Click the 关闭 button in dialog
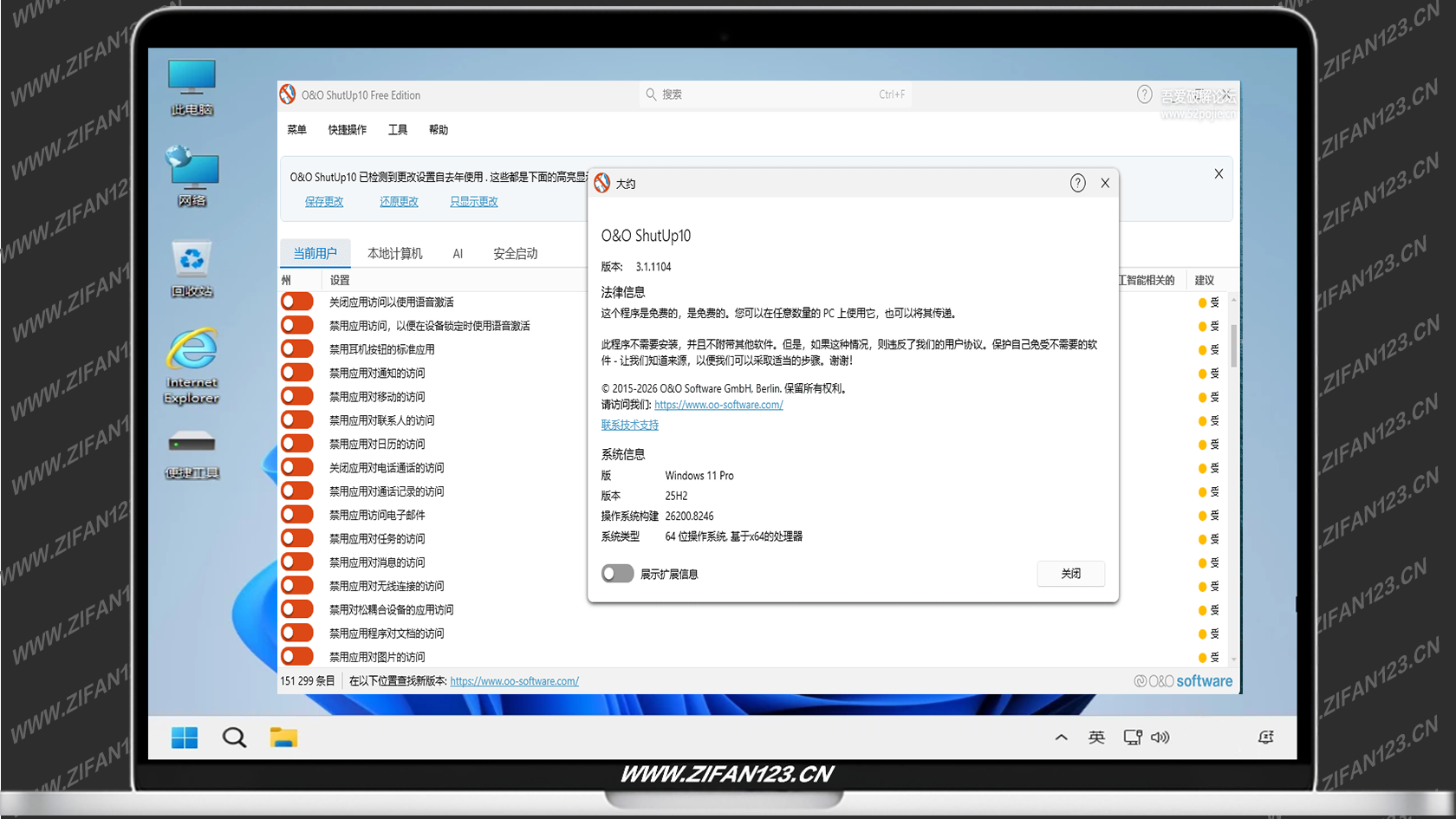This screenshot has height=819, width=1456. pyautogui.click(x=1071, y=574)
